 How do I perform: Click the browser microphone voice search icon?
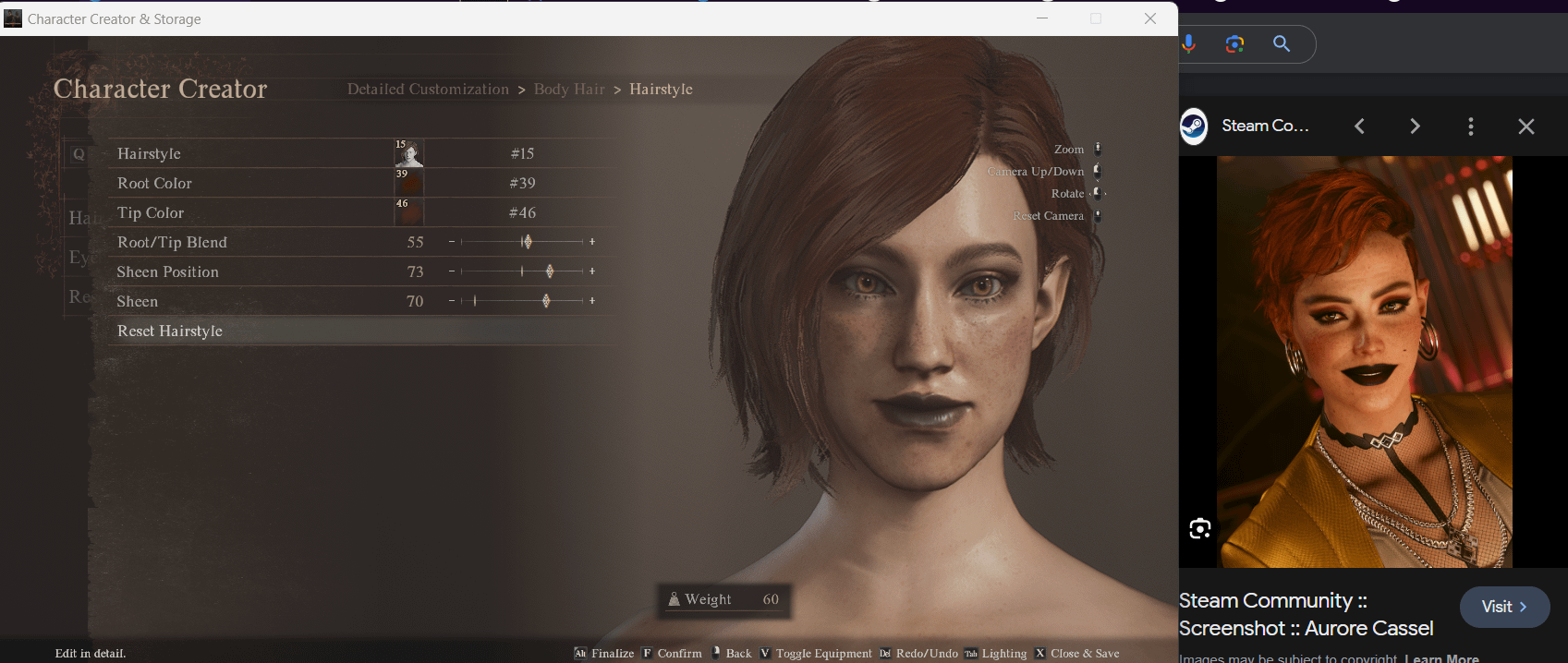click(1188, 43)
